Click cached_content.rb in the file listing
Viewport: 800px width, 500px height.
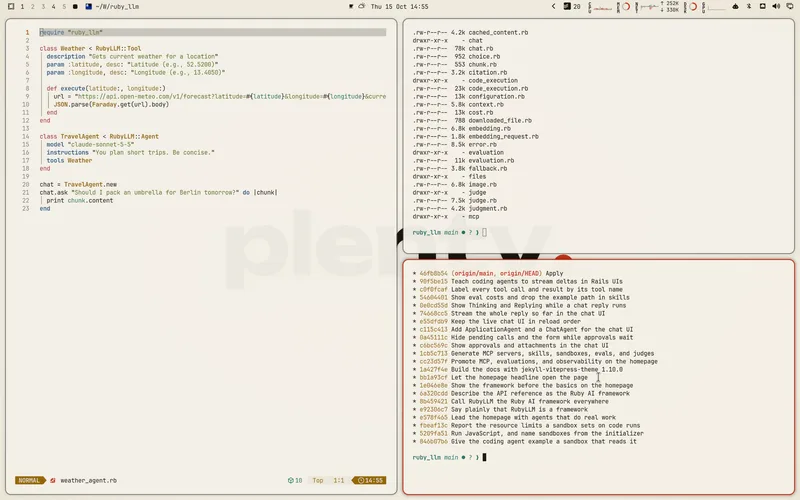498,32
